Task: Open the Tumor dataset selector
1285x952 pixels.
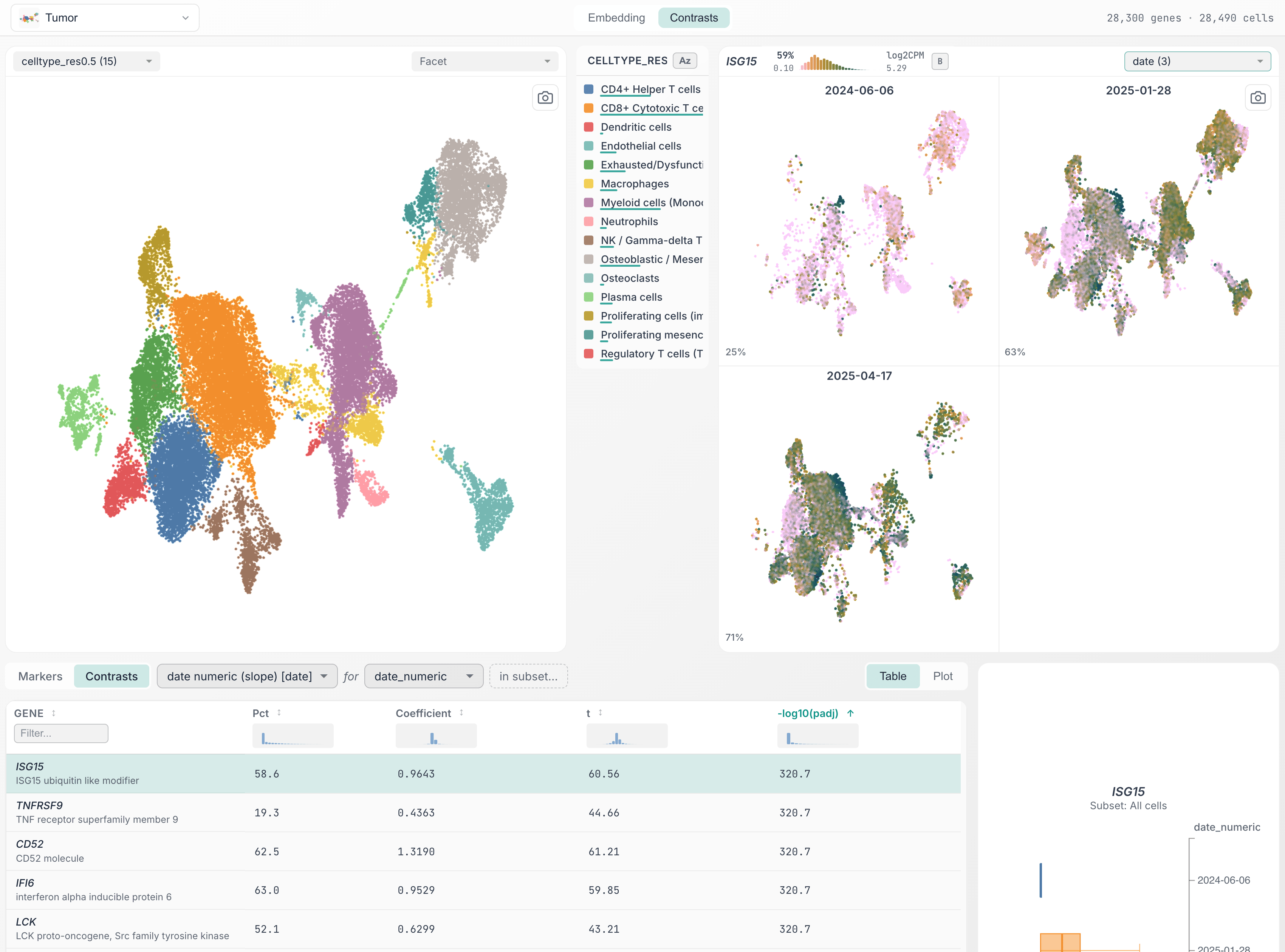Action: tap(105, 17)
